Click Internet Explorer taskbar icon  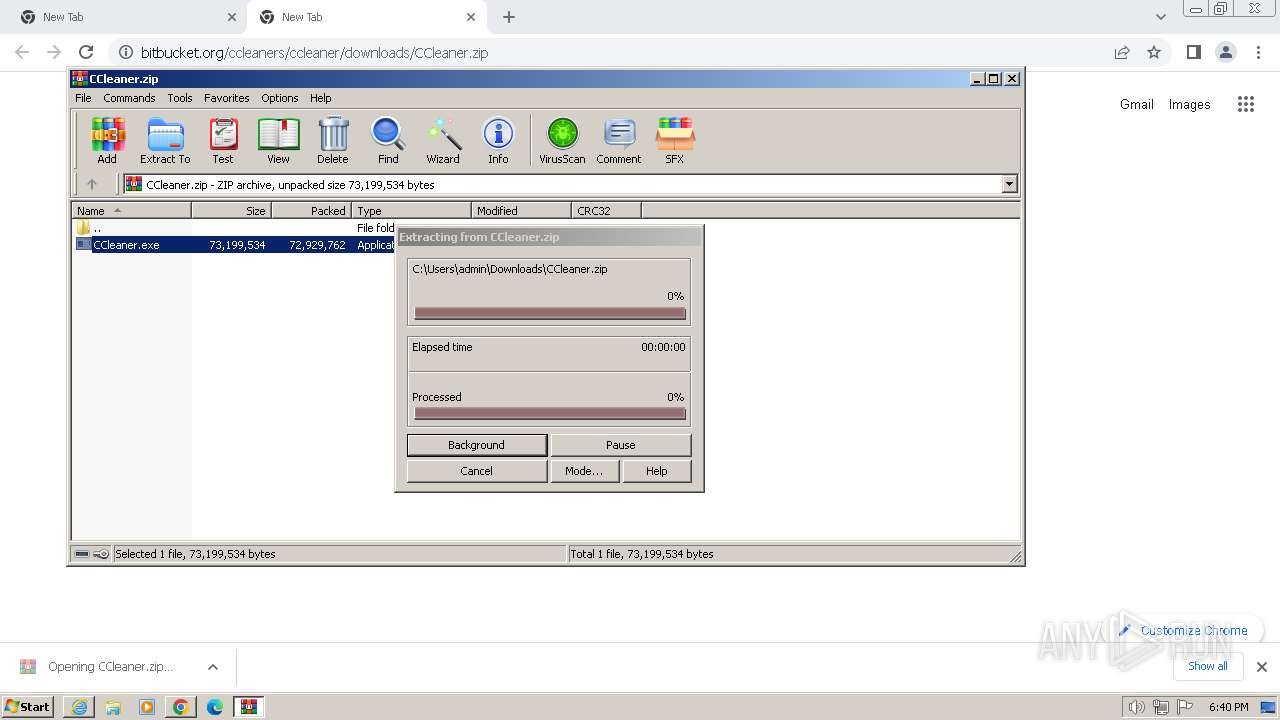point(79,707)
